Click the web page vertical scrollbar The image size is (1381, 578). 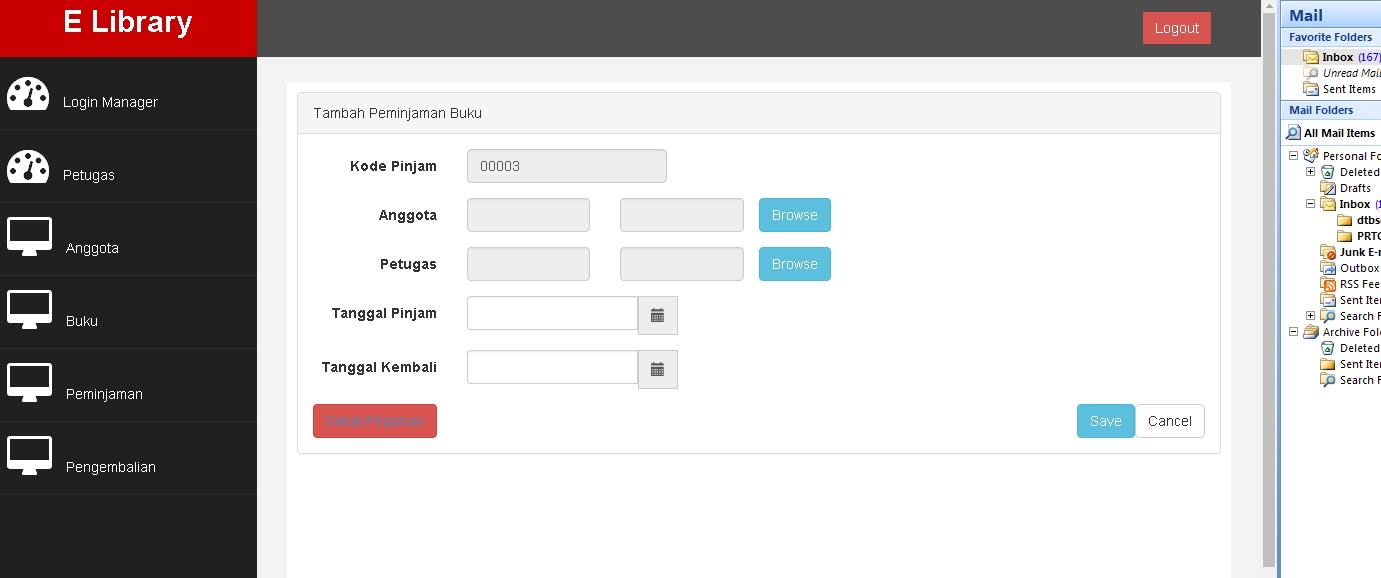(1270, 289)
